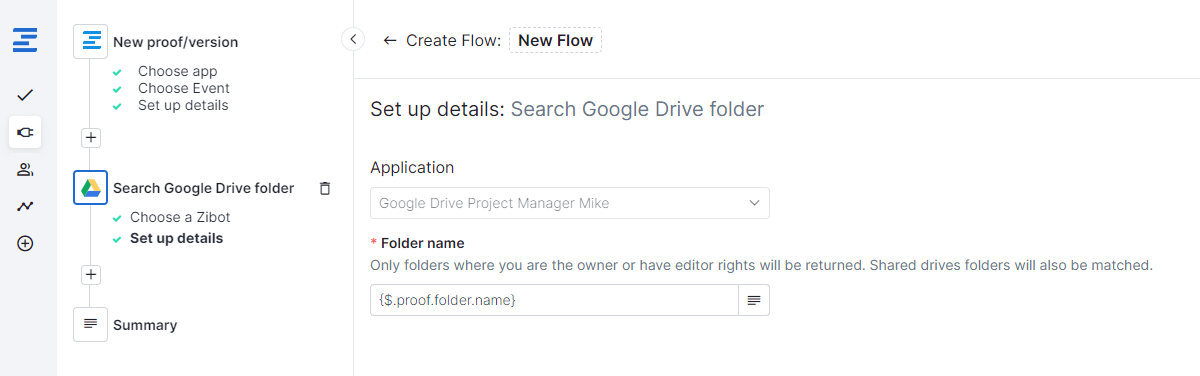
Task: Open the variable picker beside Folder name
Action: 754,300
